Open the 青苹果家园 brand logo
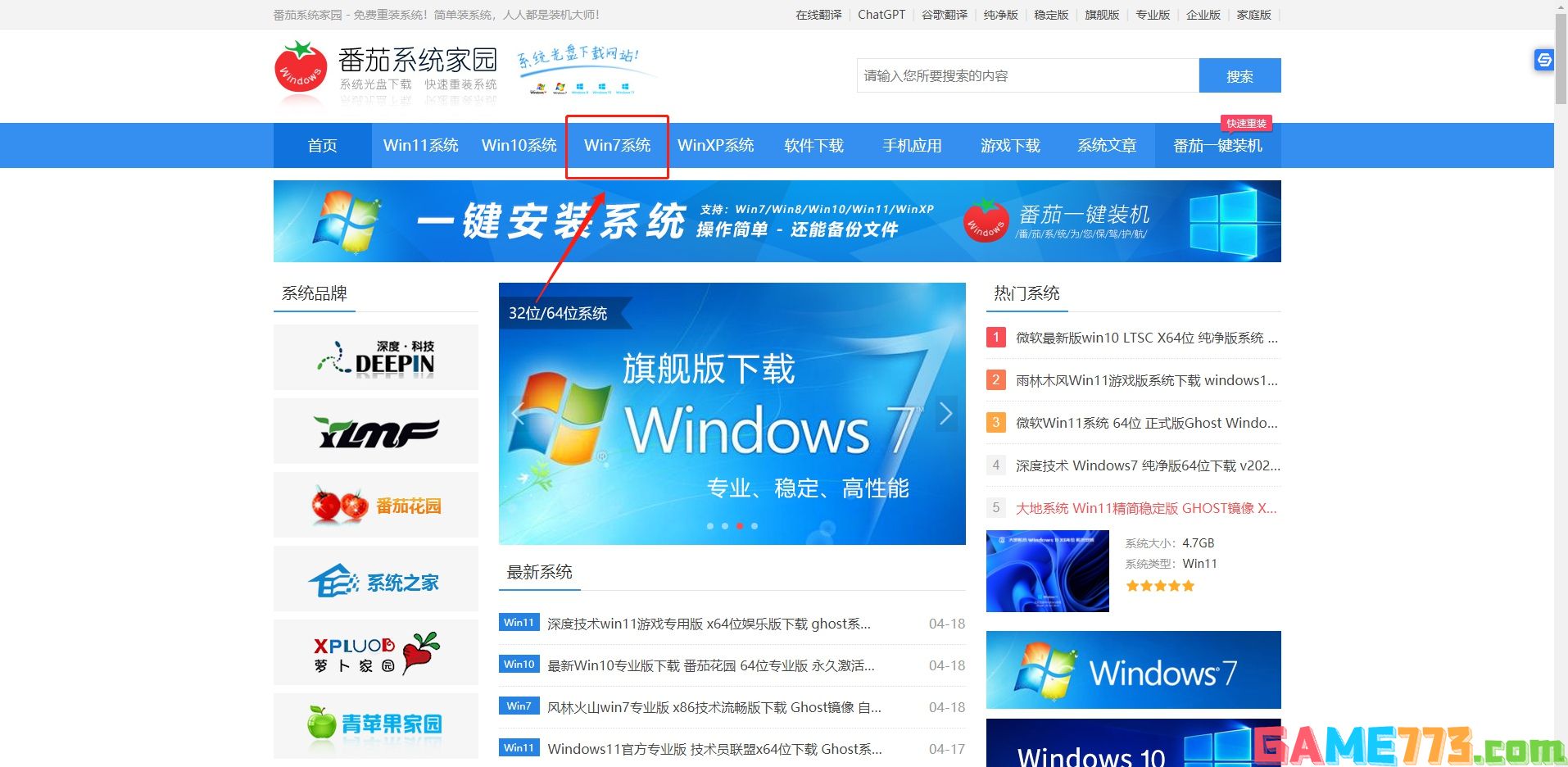The image size is (1568, 767). tap(376, 726)
